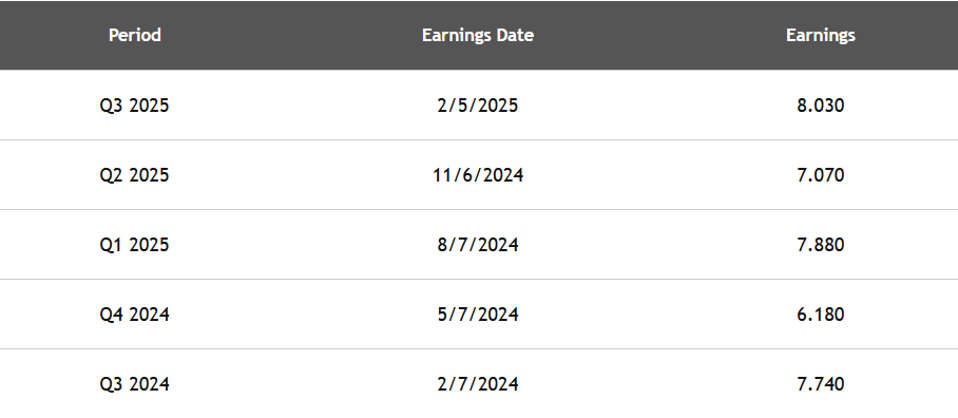Click the 11/6/2024 earnings date
Image resolution: width=958 pixels, height=418 pixels.
pyautogui.click(x=478, y=175)
